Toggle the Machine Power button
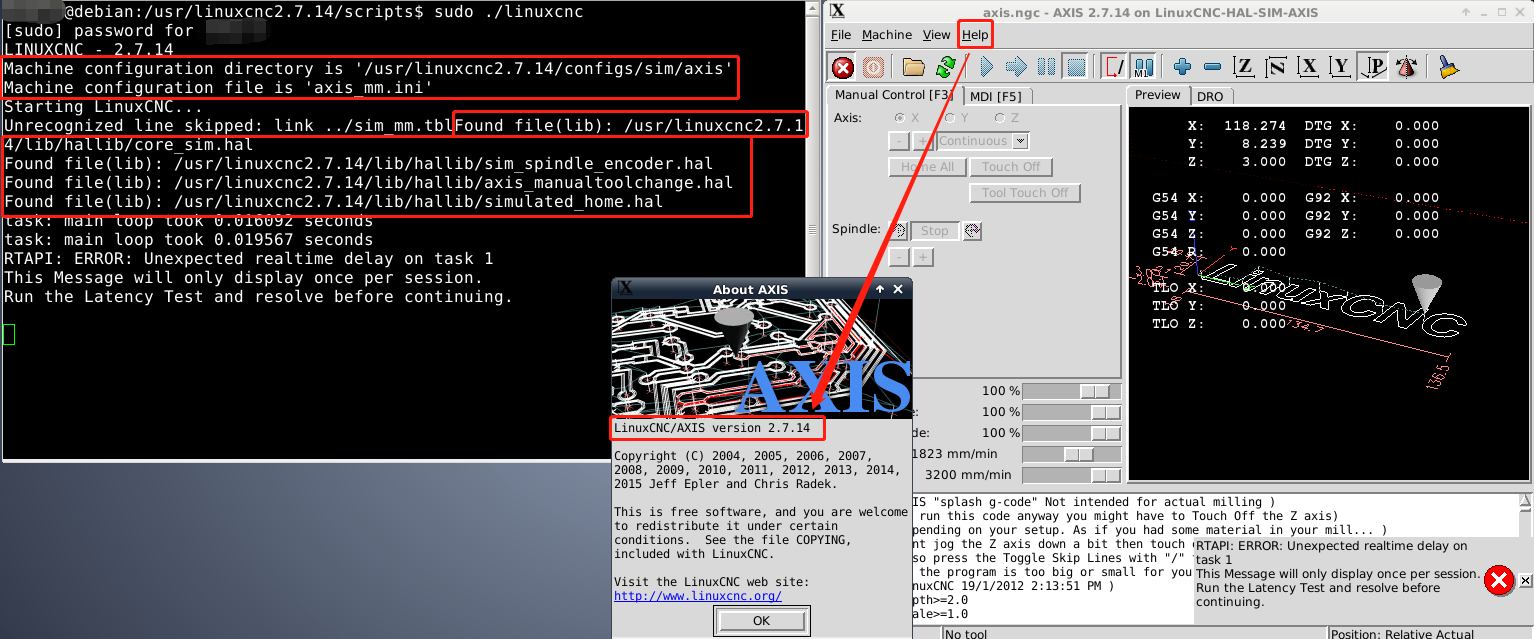This screenshot has height=639, width=1534. click(873, 67)
